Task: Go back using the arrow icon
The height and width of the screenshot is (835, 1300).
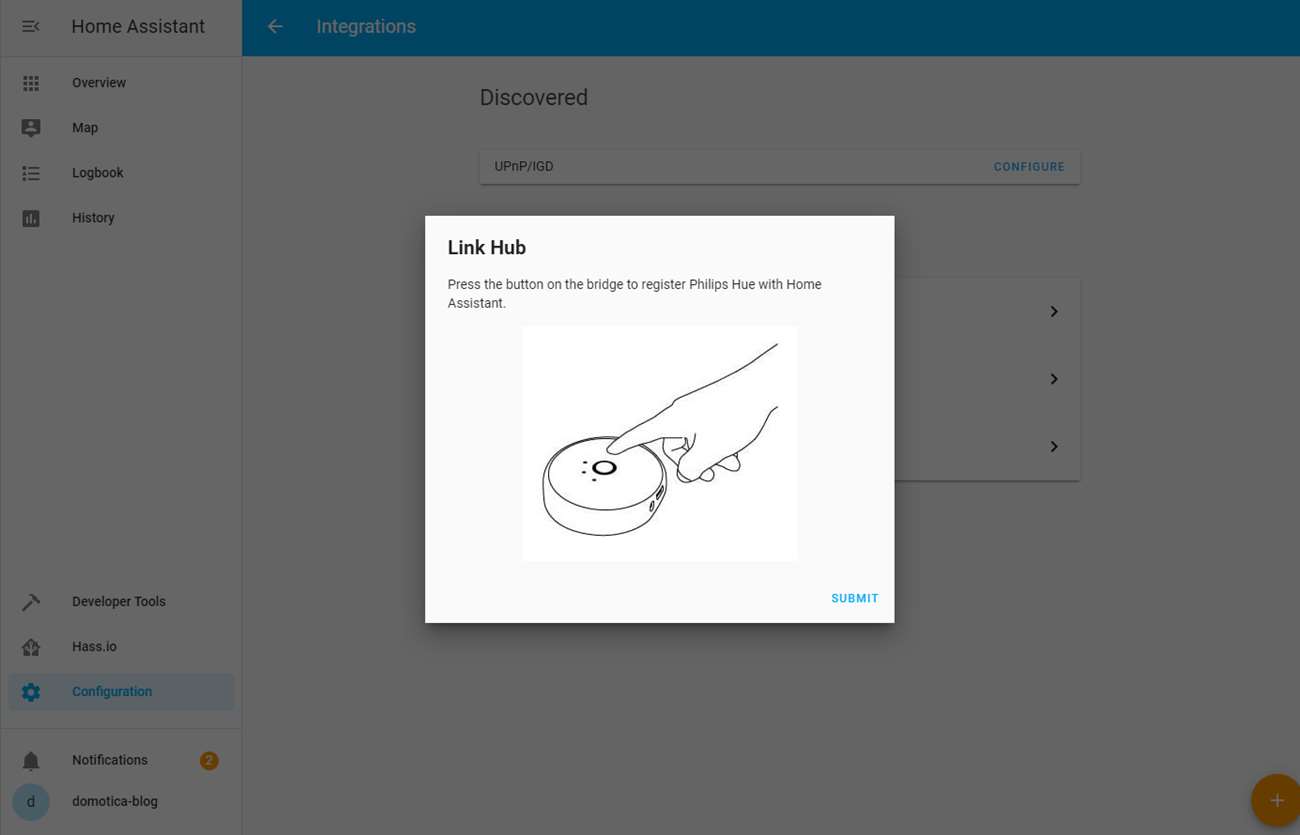Action: [x=275, y=27]
